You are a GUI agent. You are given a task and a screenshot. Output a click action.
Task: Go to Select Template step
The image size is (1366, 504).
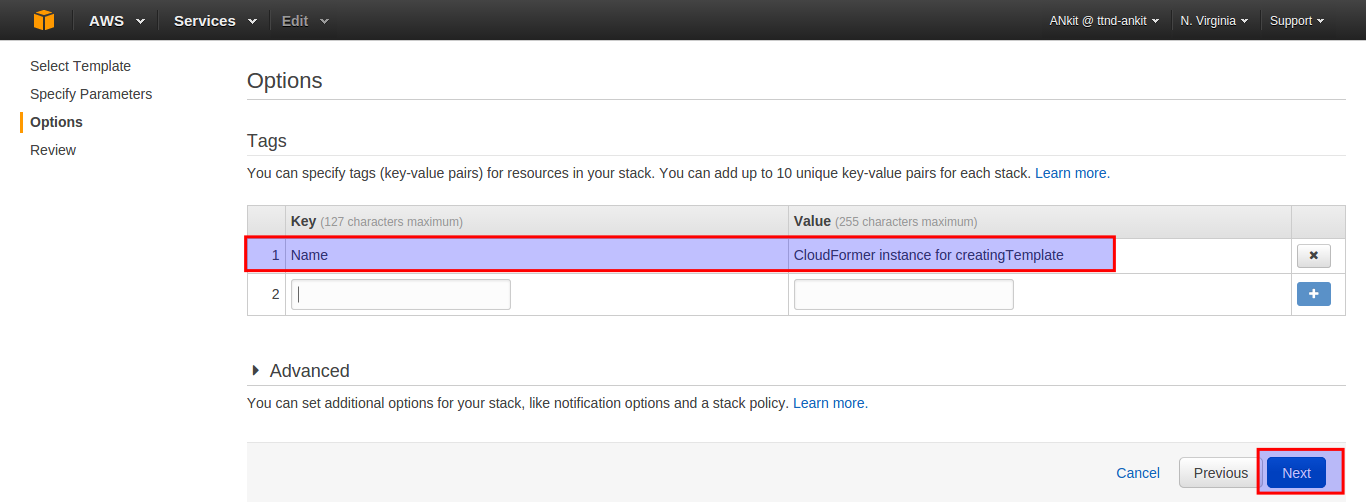(80, 66)
